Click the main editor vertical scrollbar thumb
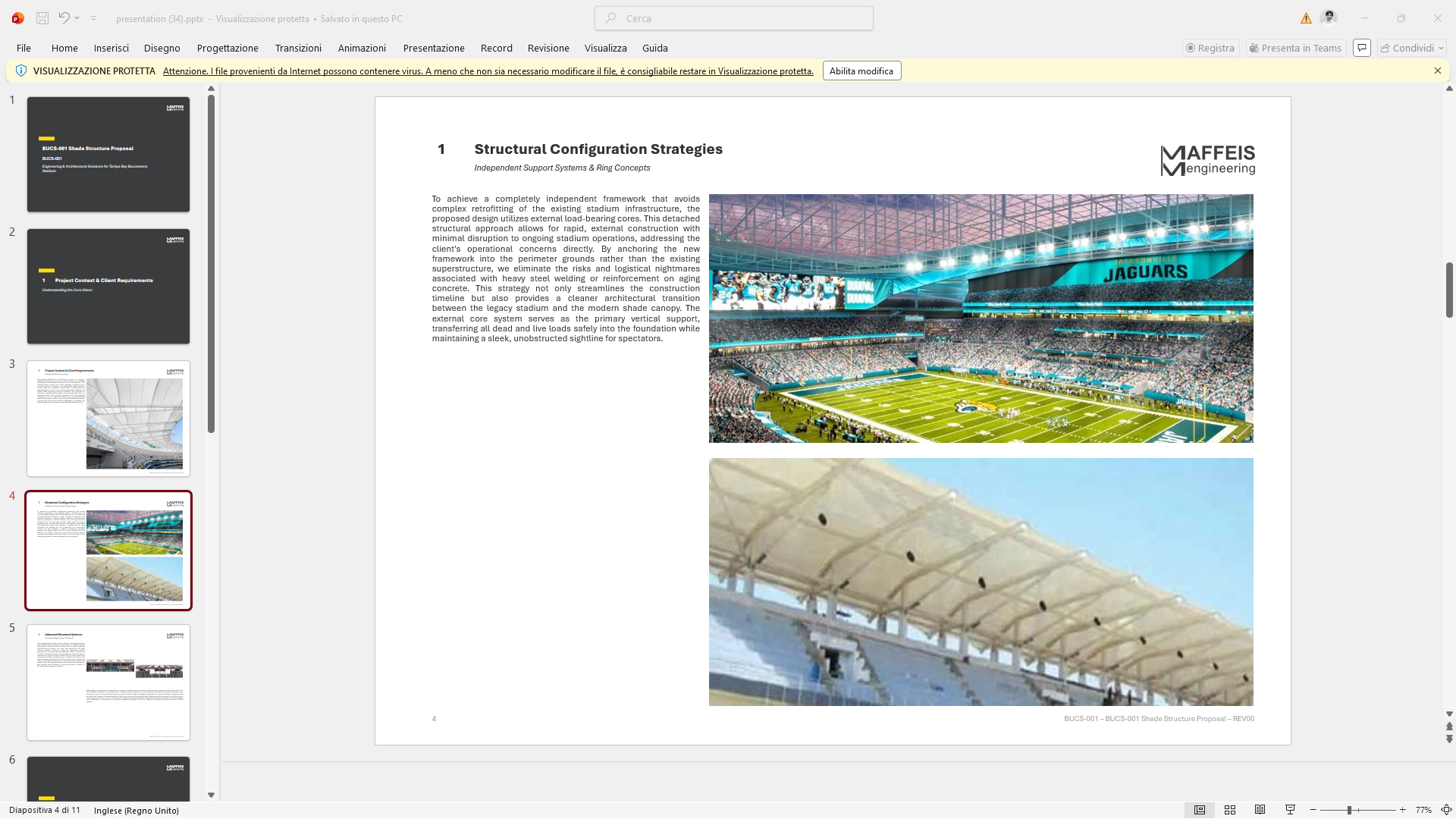The image size is (1456, 819). 1449,290
